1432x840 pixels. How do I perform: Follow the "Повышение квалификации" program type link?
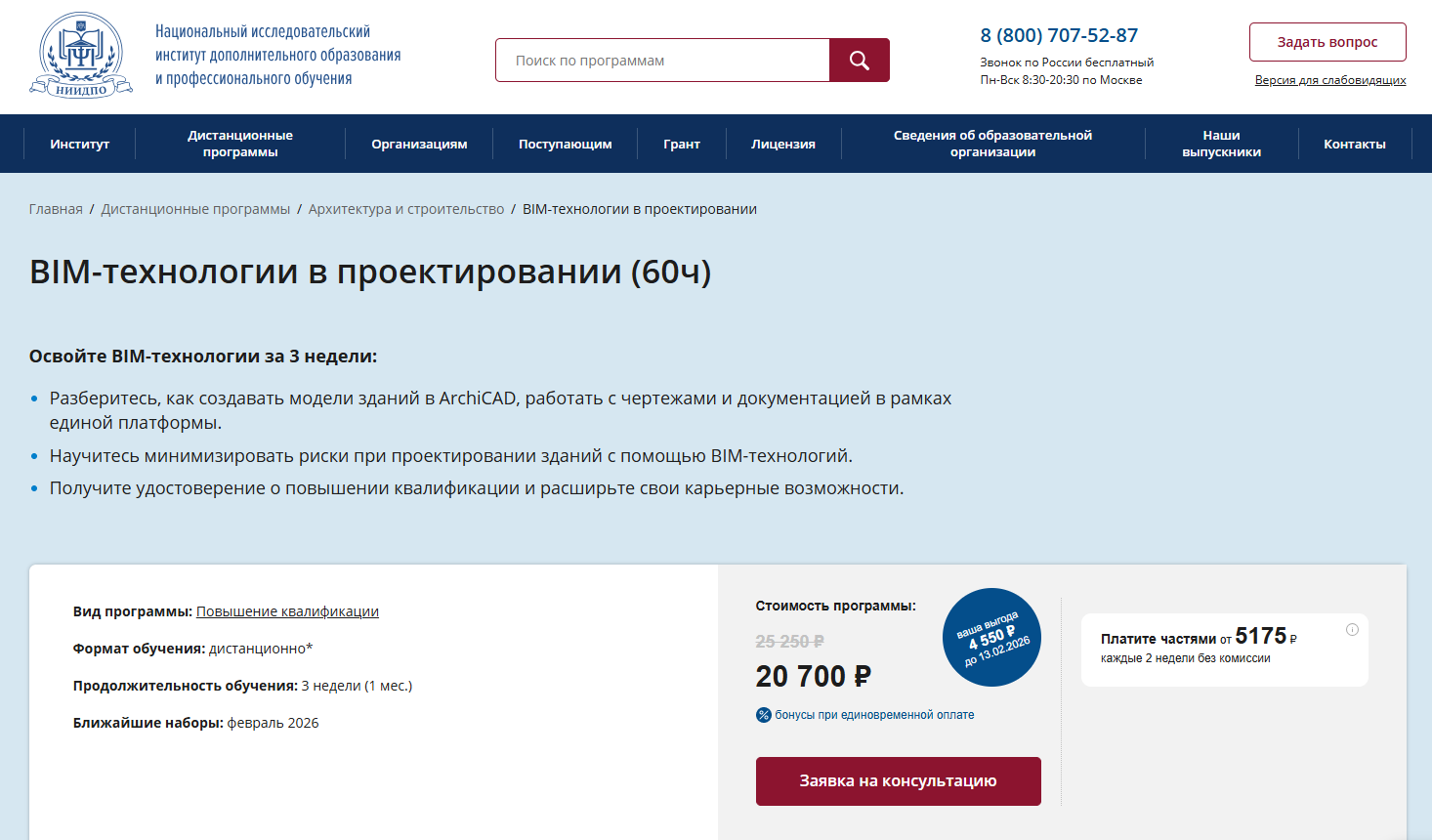[287, 611]
